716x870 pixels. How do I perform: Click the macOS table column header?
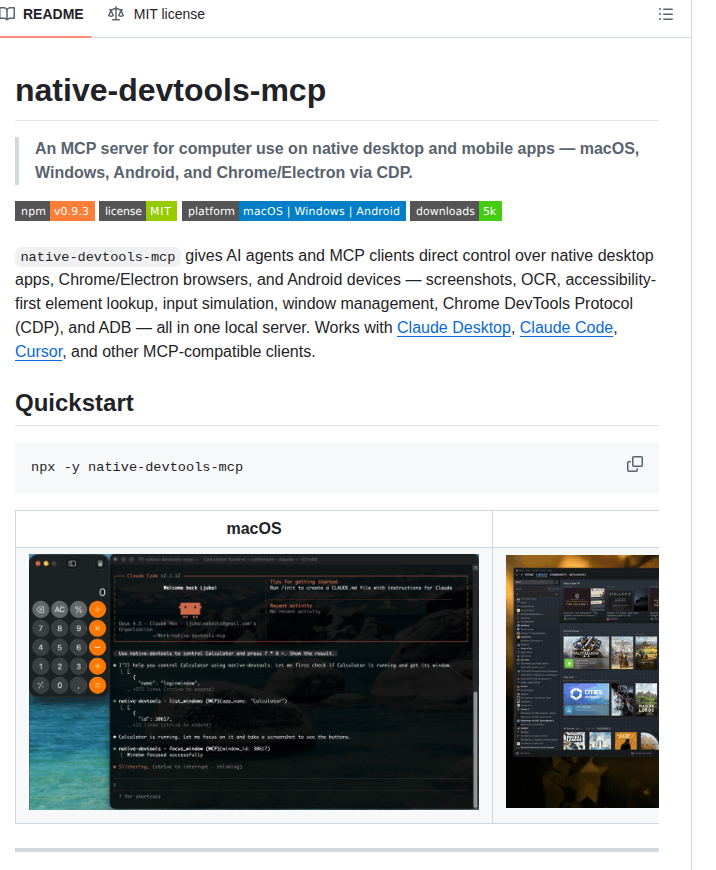click(254, 528)
